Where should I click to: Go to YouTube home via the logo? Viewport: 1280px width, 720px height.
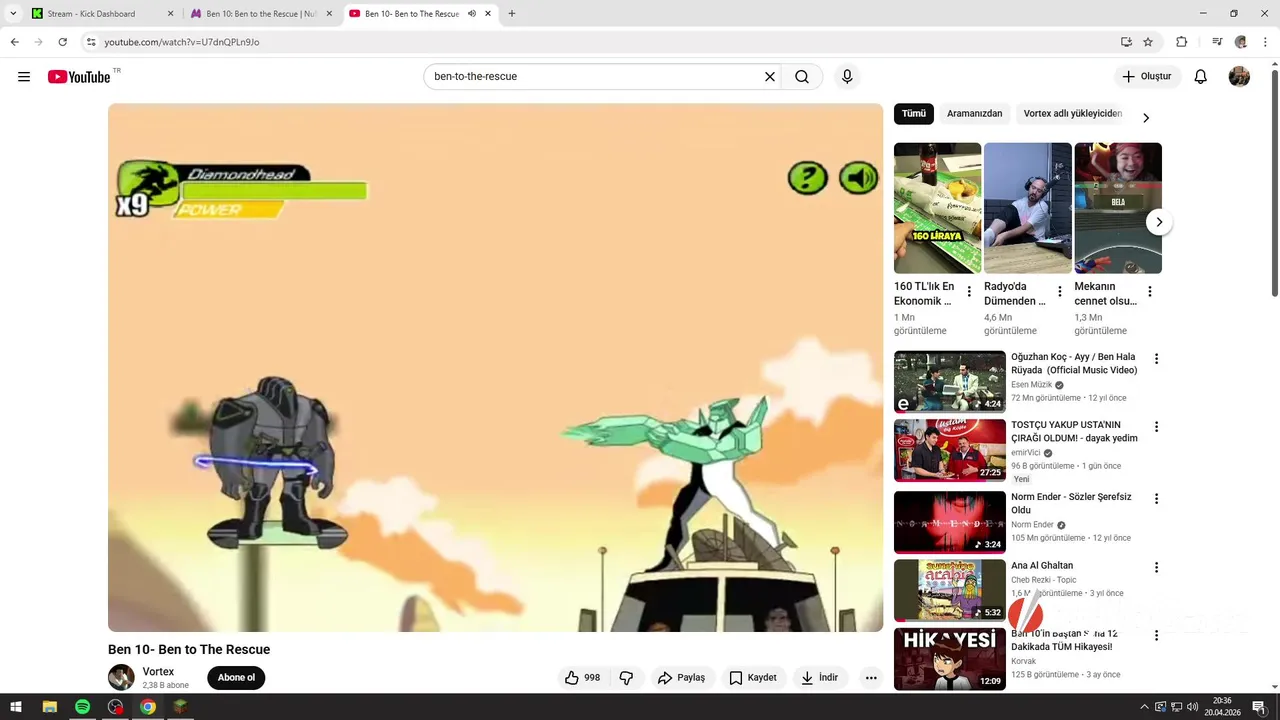point(79,77)
